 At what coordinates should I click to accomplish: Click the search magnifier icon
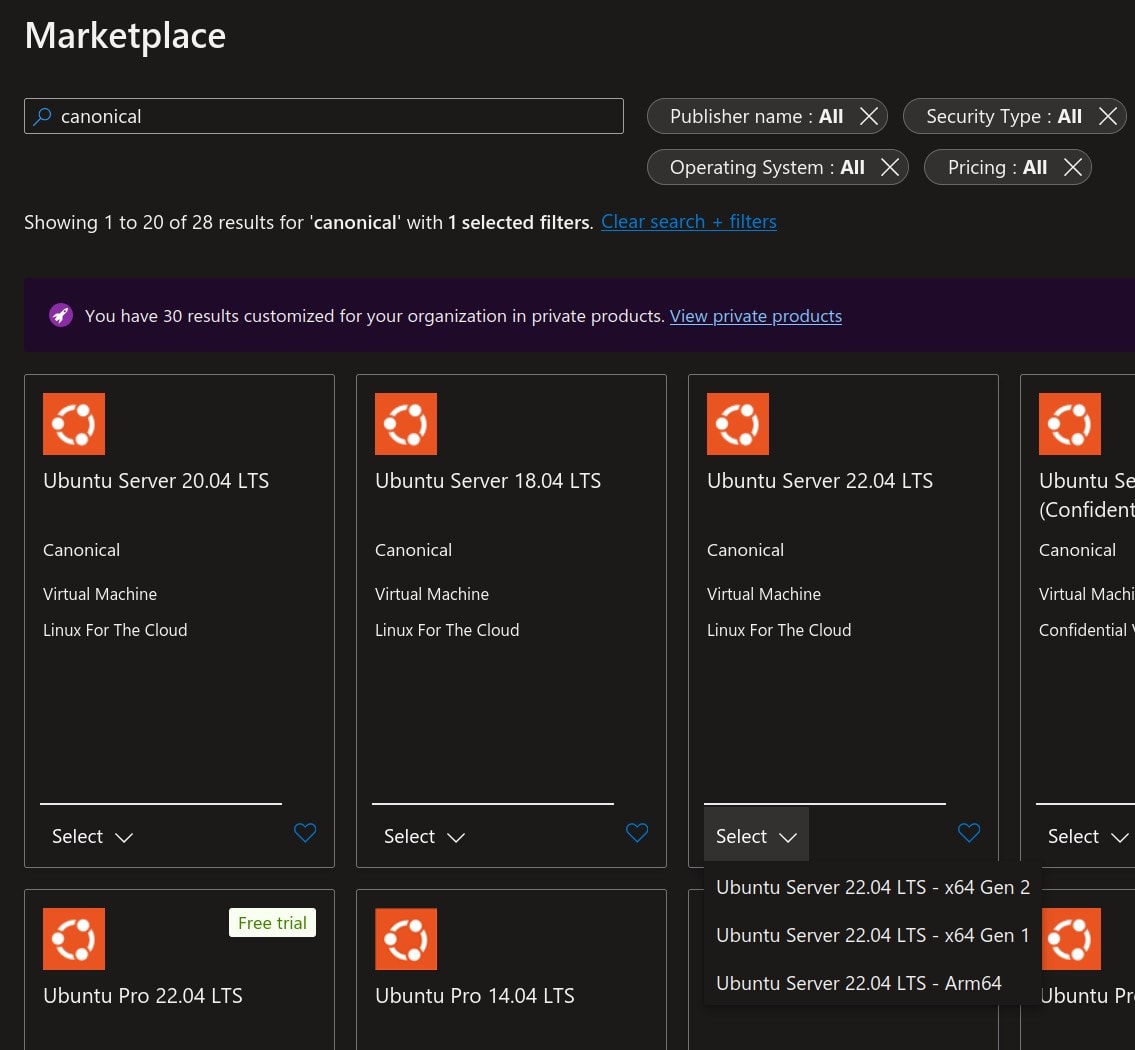pos(43,116)
